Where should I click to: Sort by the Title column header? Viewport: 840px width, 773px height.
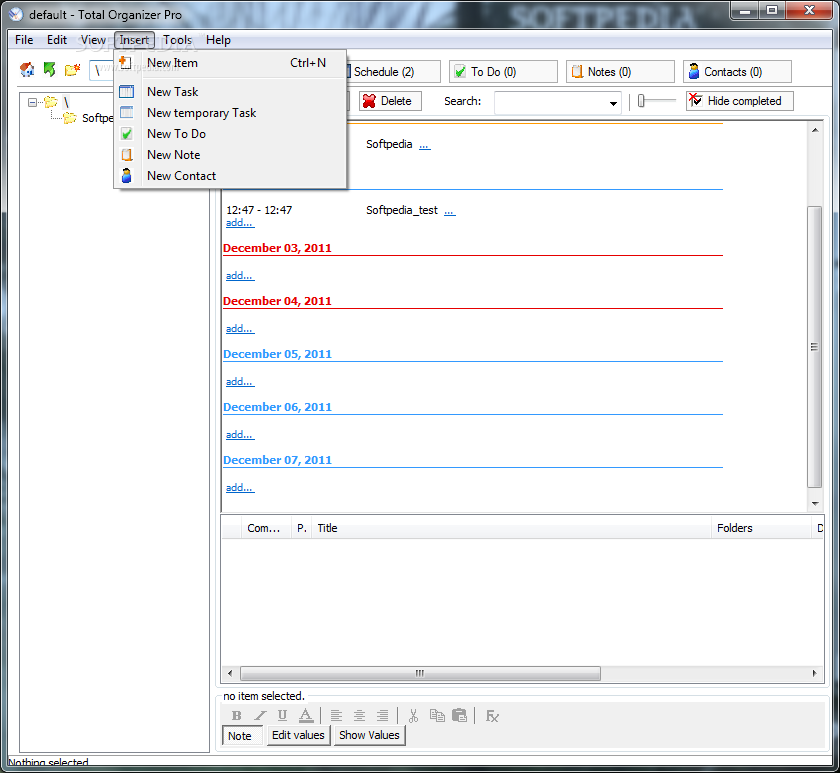click(512, 528)
